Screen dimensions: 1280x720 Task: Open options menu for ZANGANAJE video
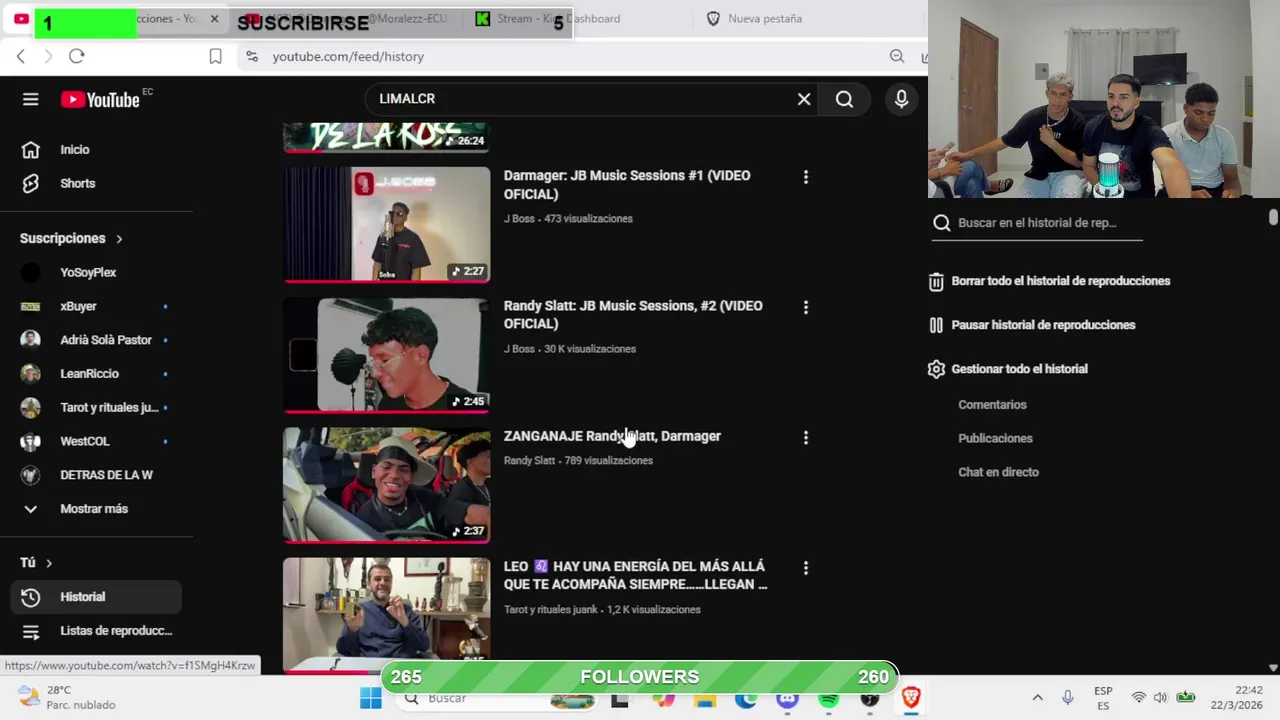click(806, 437)
